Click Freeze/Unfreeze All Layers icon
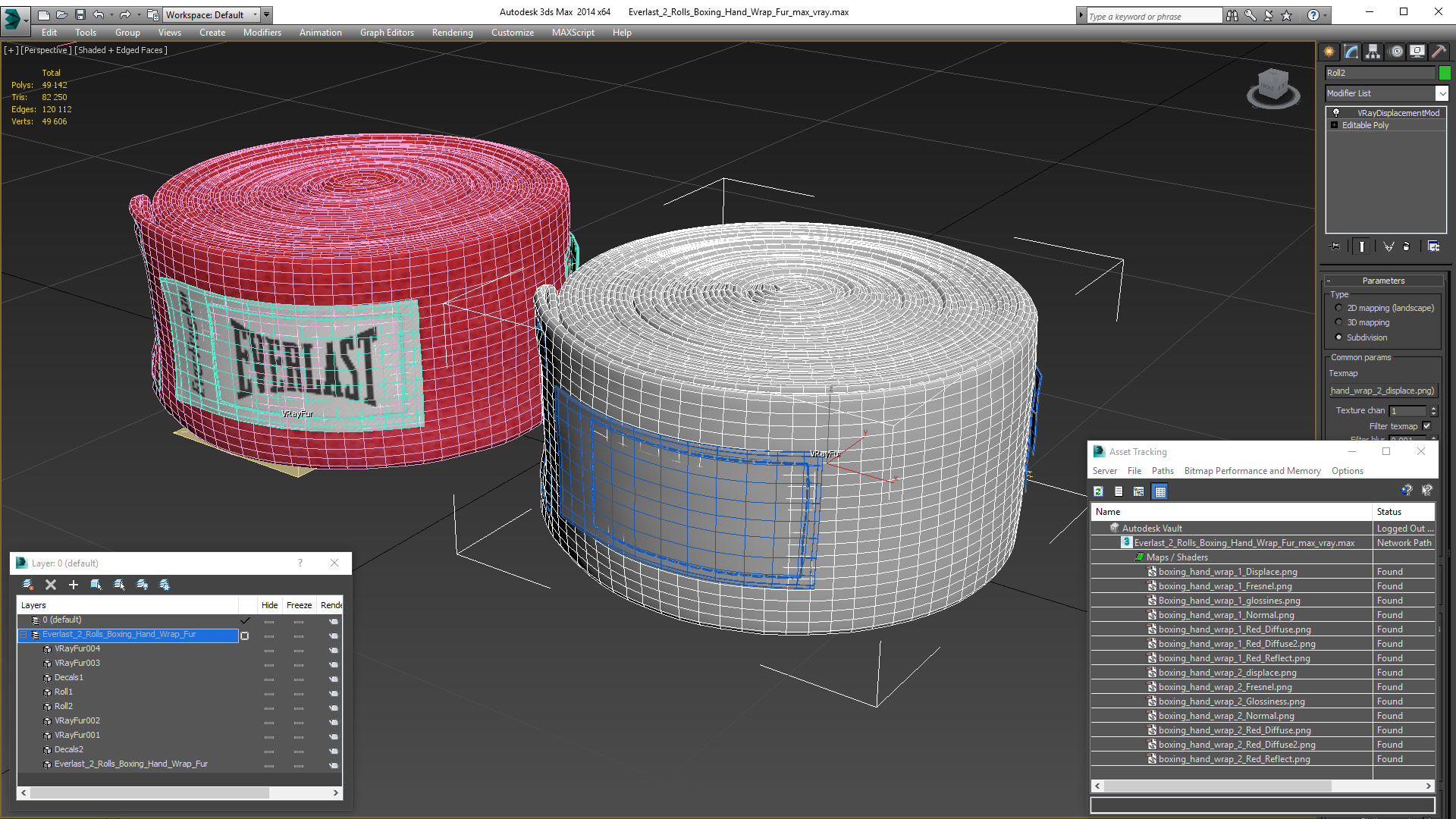The image size is (1456, 819). point(165,585)
